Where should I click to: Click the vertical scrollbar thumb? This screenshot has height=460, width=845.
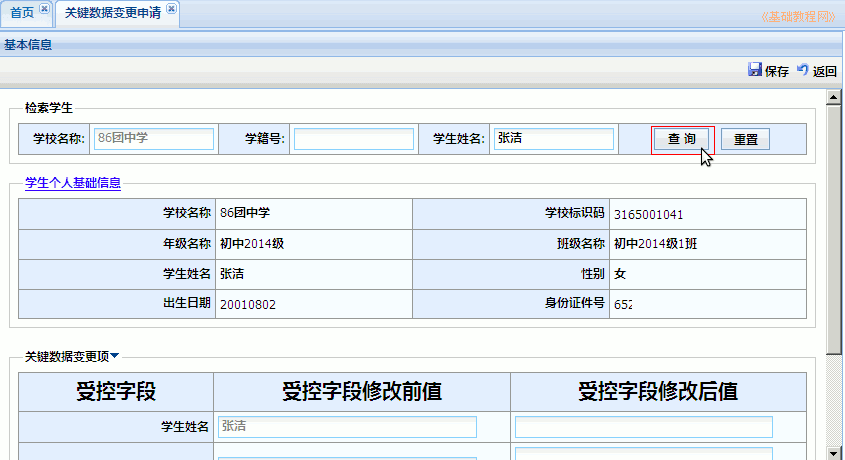pyautogui.click(x=834, y=229)
